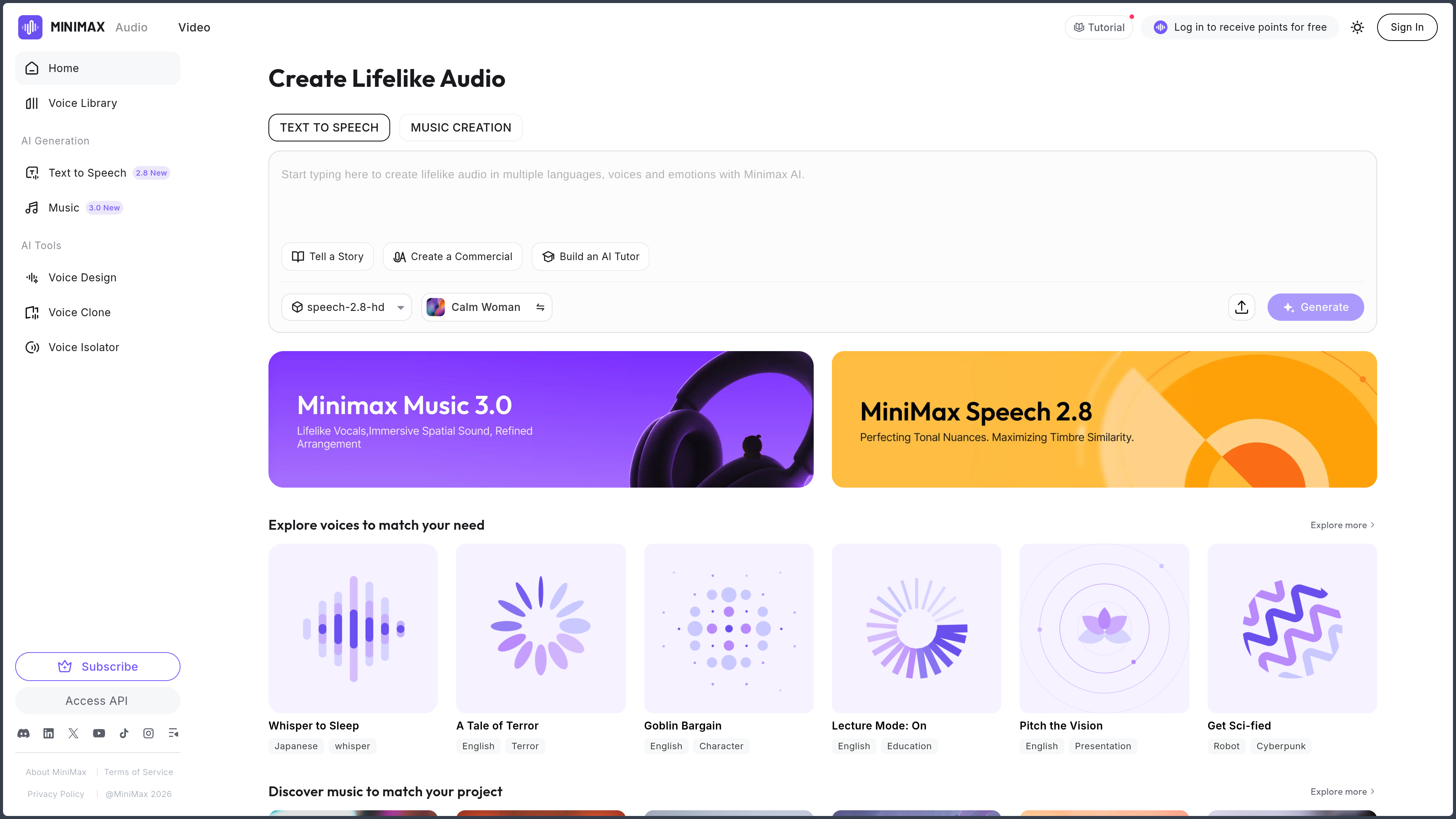The height and width of the screenshot is (819, 1456).
Task: Open the X (Twitter) social icon
Action: pyautogui.click(x=74, y=733)
